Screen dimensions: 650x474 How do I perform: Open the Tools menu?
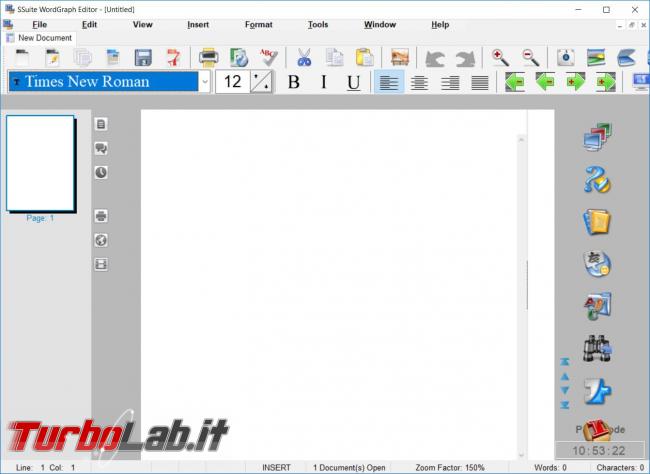pyautogui.click(x=318, y=24)
